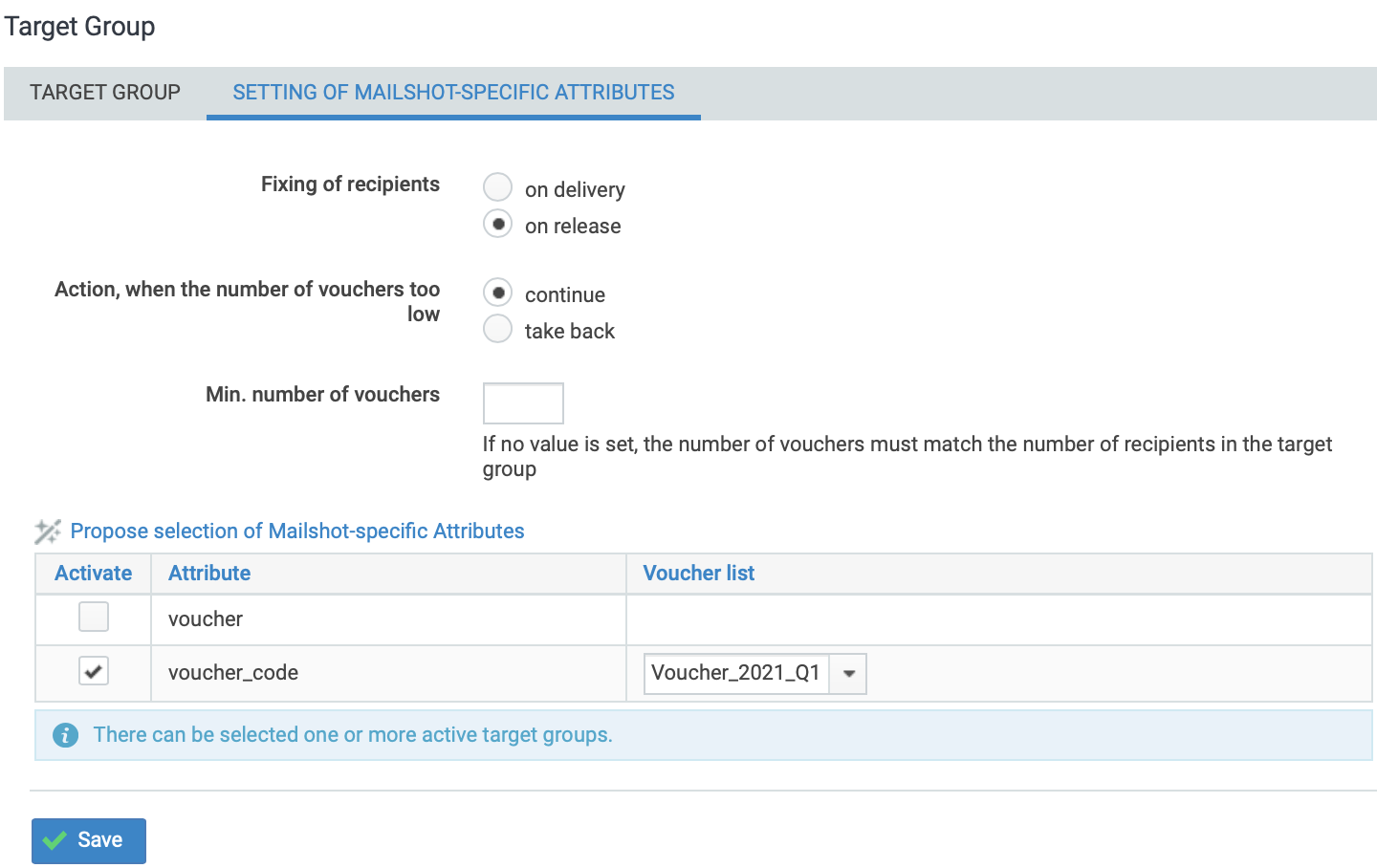
Task: Select the 'on delivery' radio button
Action: (x=497, y=187)
